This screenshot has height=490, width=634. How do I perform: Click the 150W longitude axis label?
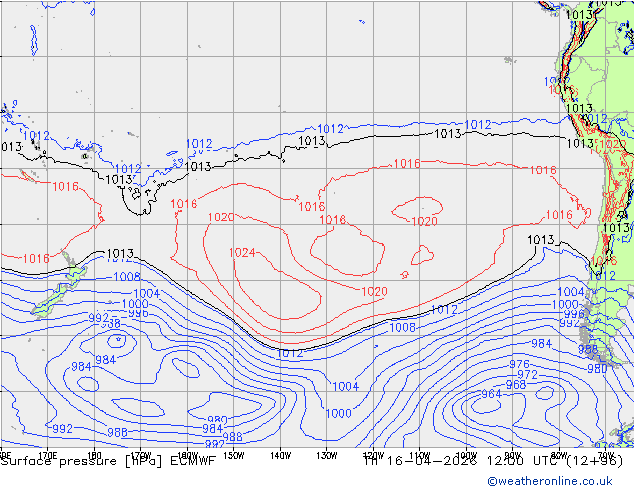tap(234, 456)
